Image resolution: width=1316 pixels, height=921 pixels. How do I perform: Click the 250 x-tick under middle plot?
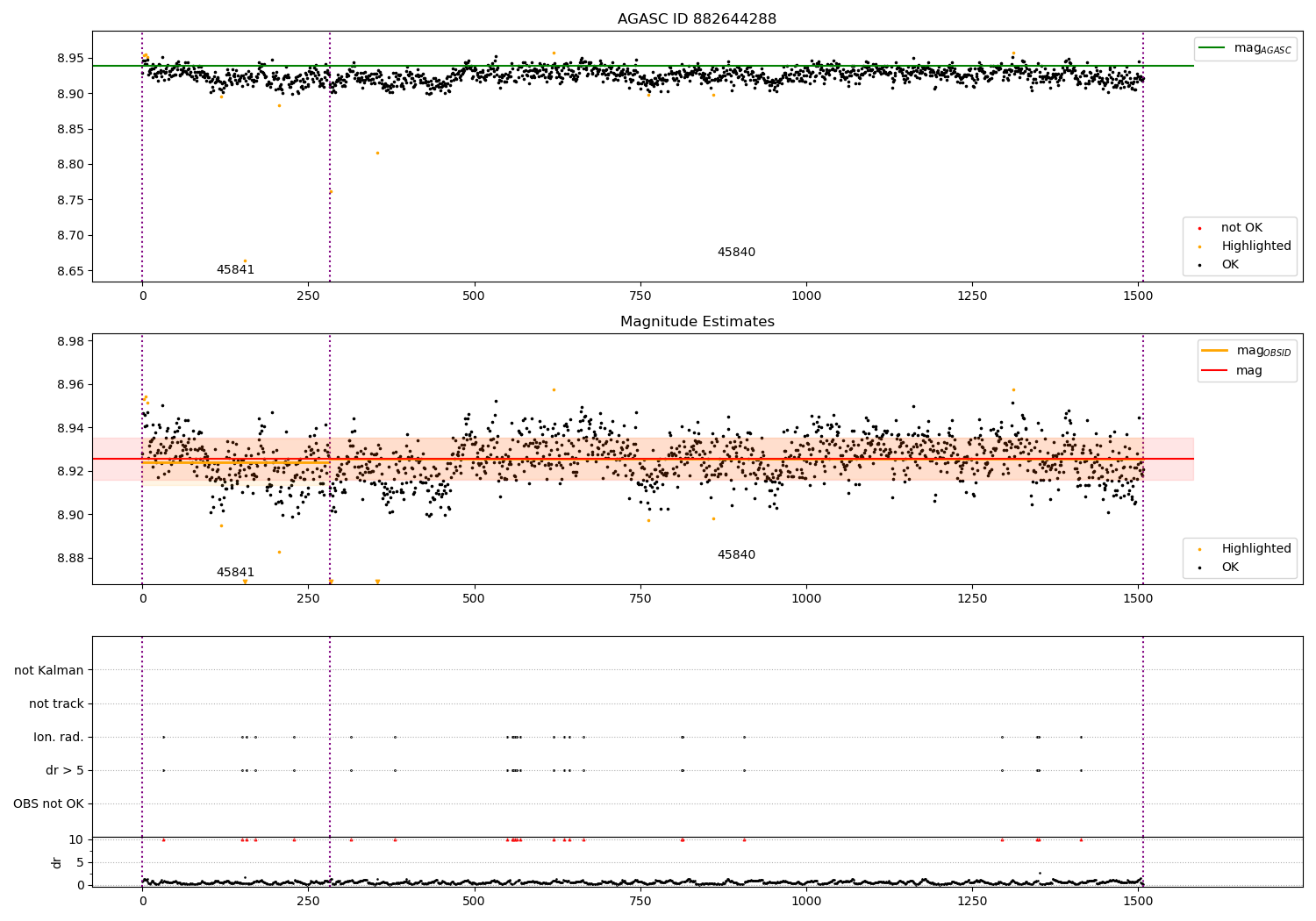tap(308, 599)
